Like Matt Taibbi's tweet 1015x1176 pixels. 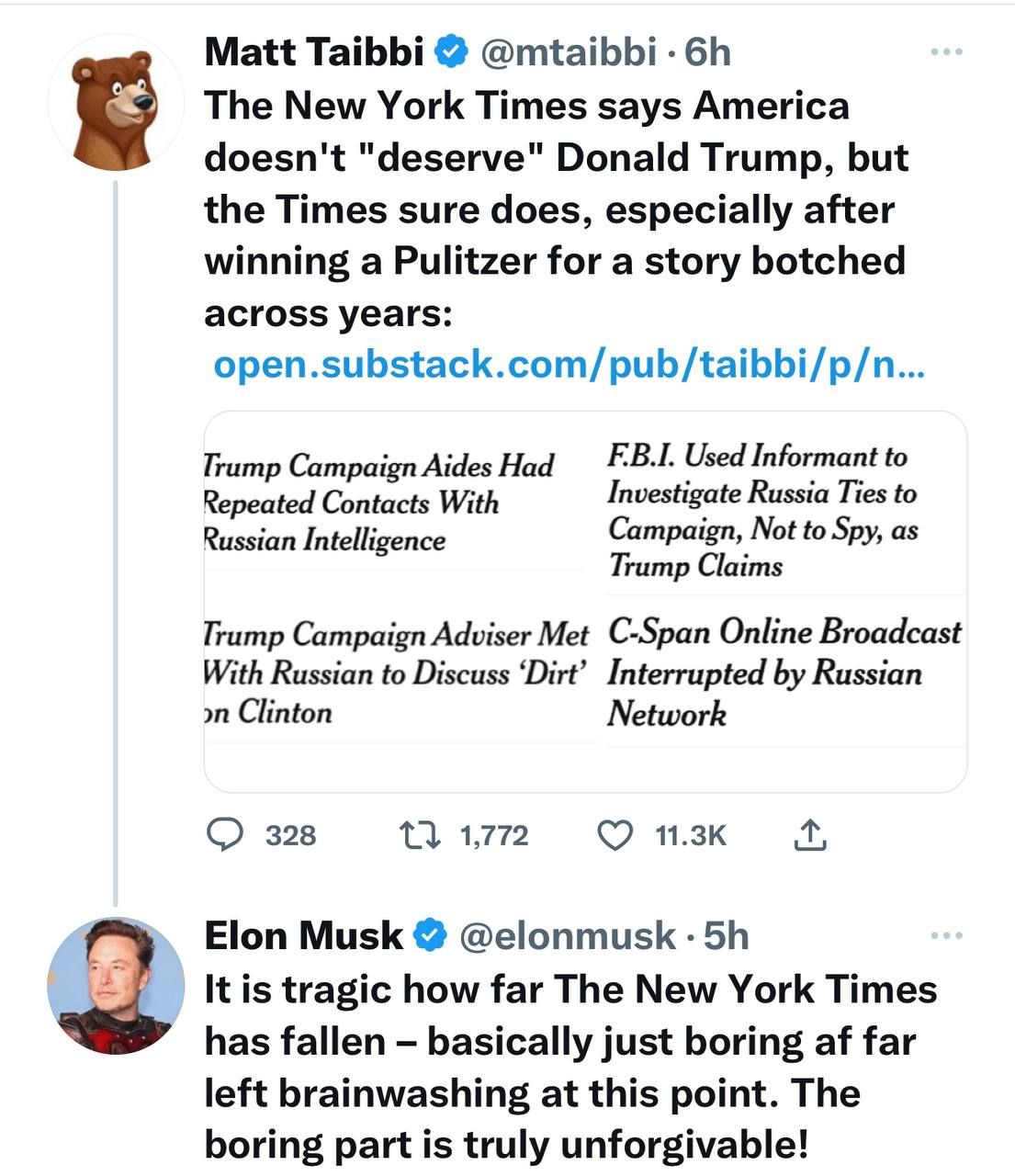(615, 835)
